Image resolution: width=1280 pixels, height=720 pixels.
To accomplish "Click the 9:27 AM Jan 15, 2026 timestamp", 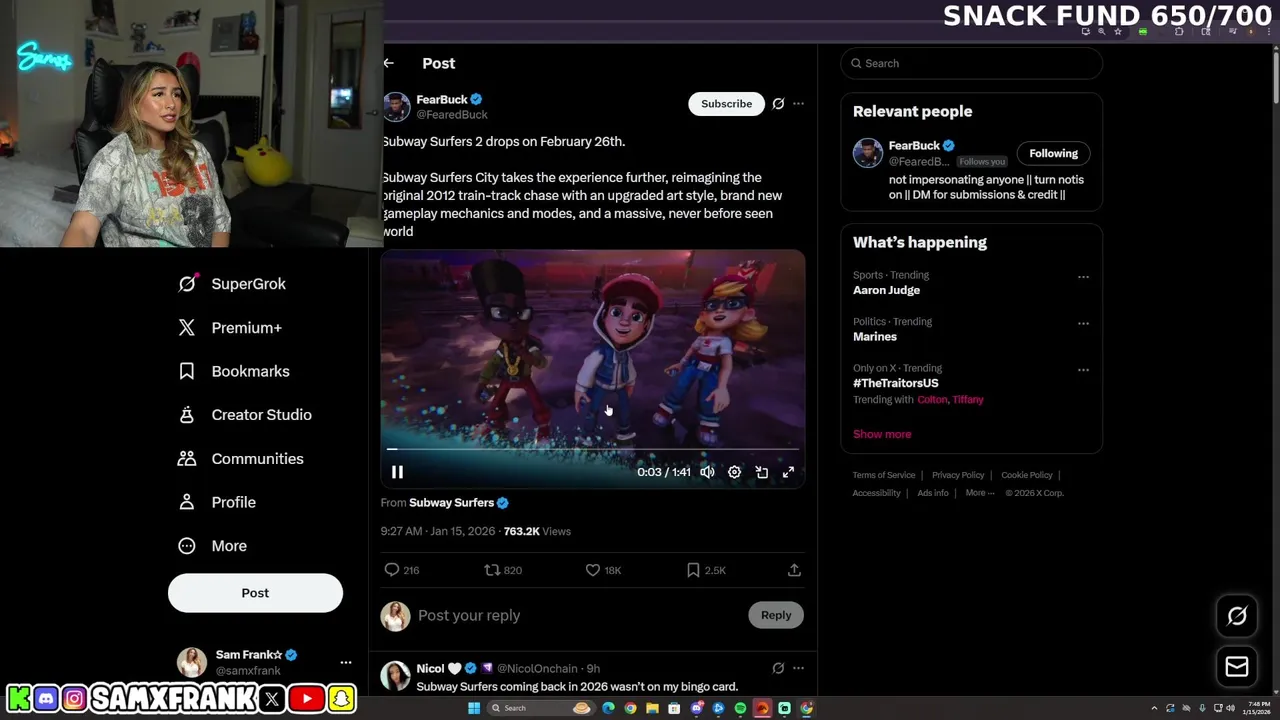I will tap(438, 531).
